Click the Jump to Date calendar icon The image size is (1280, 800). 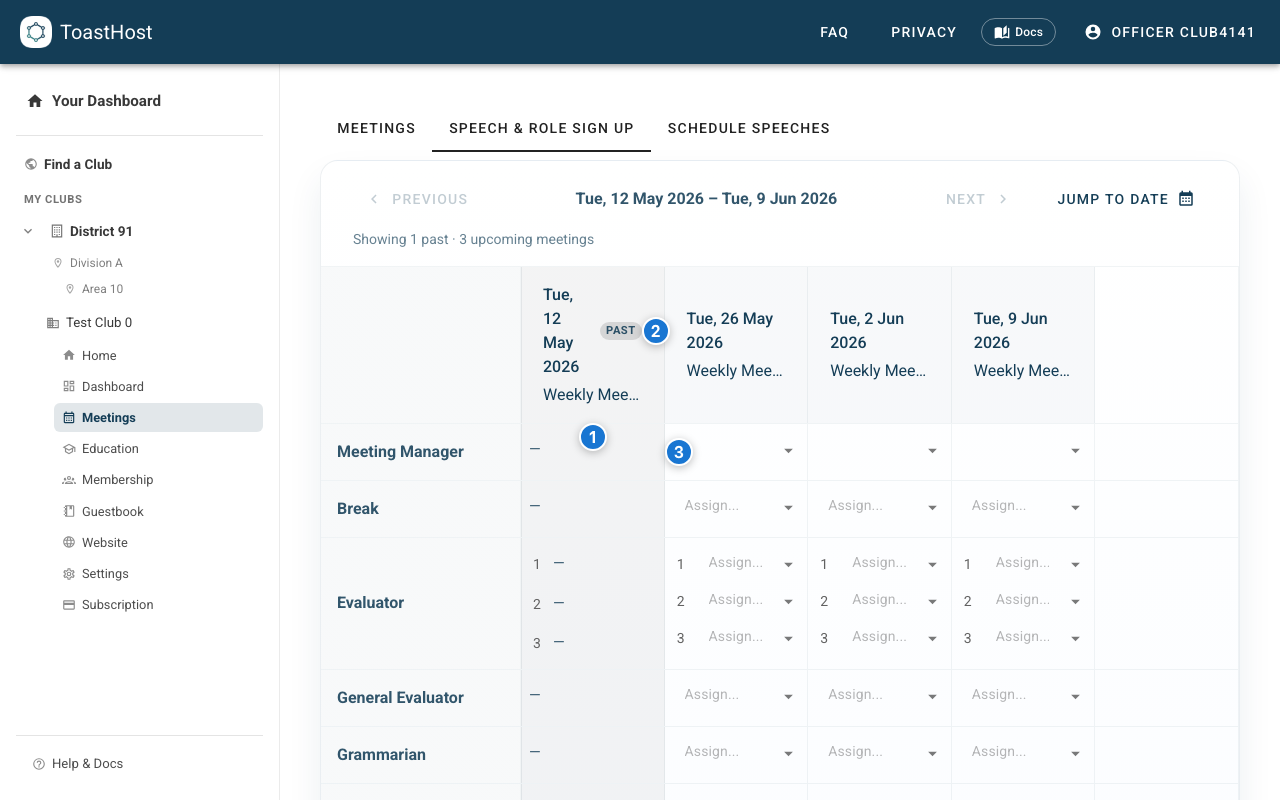pos(1186,199)
